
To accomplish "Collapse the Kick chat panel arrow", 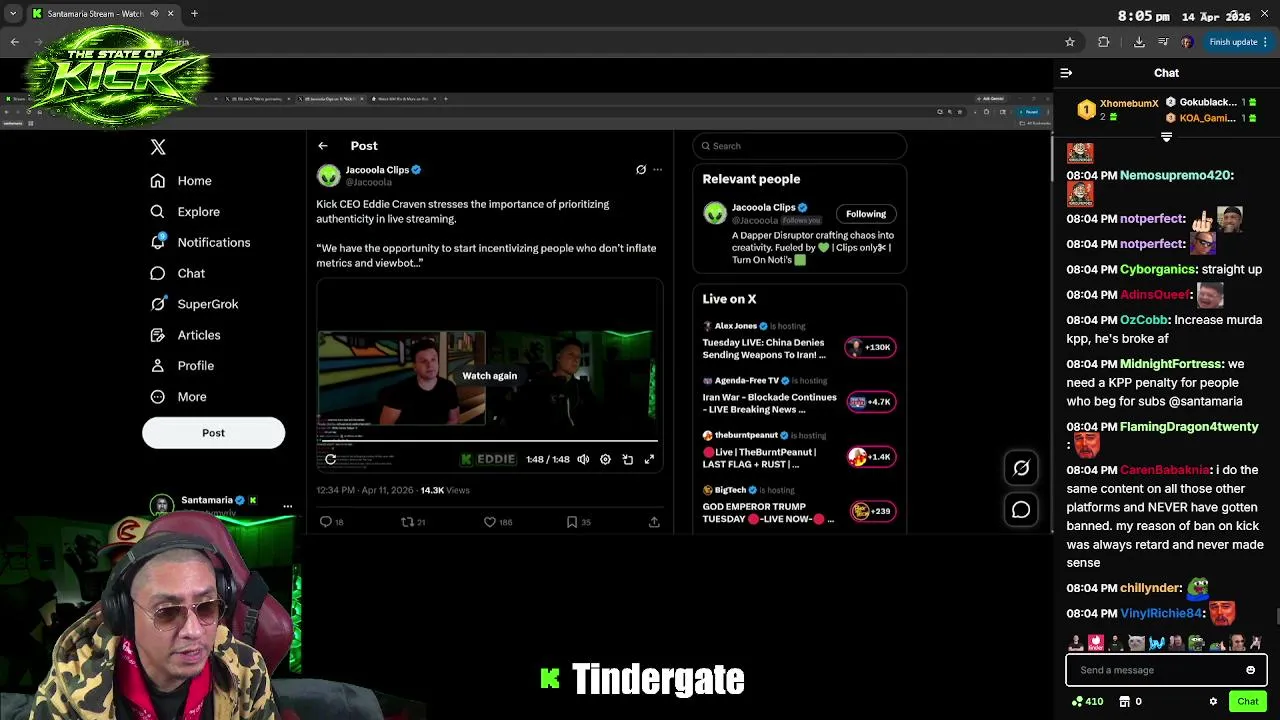I will (1066, 73).
